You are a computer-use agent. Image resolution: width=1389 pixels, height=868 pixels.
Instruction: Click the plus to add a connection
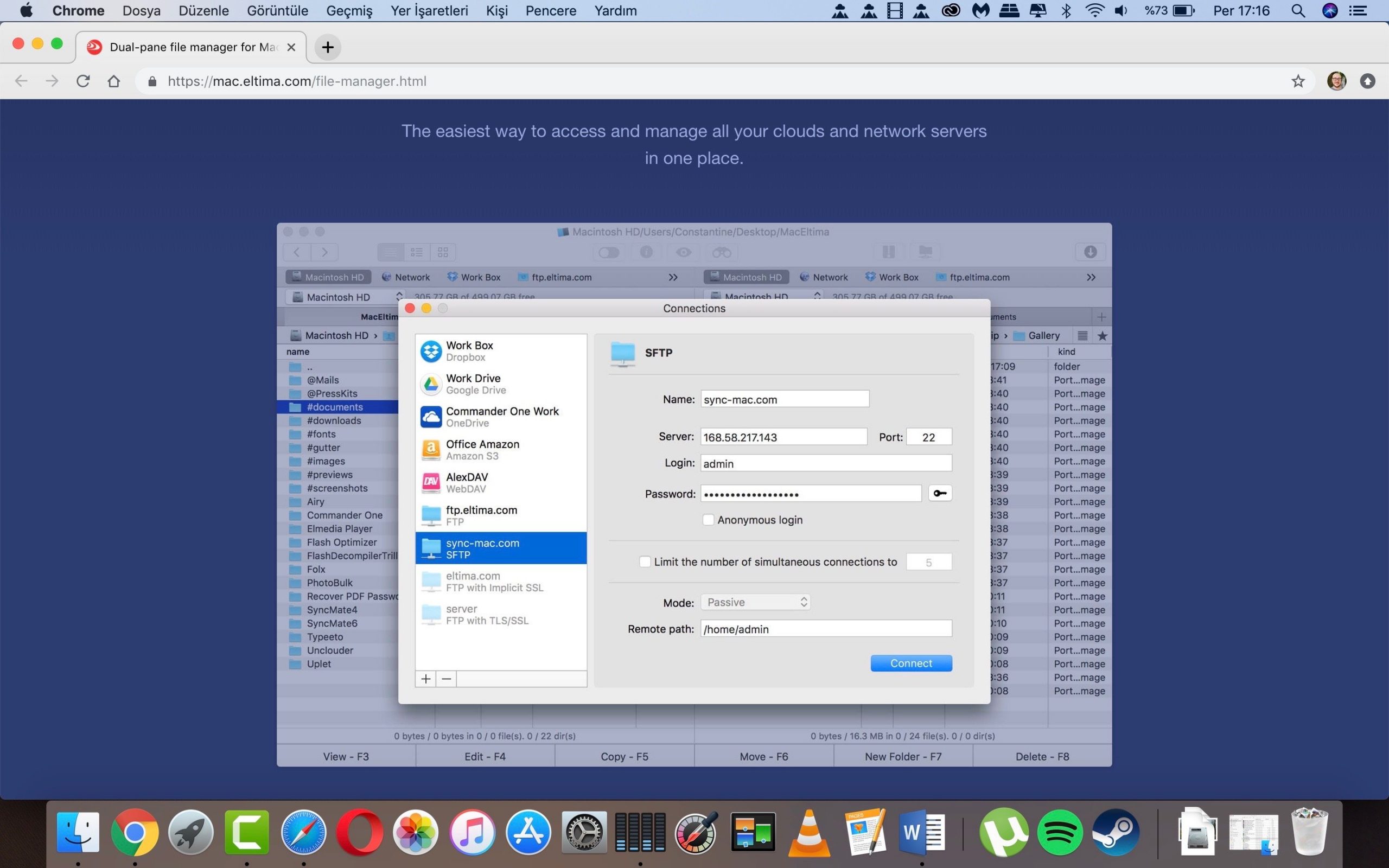click(425, 679)
